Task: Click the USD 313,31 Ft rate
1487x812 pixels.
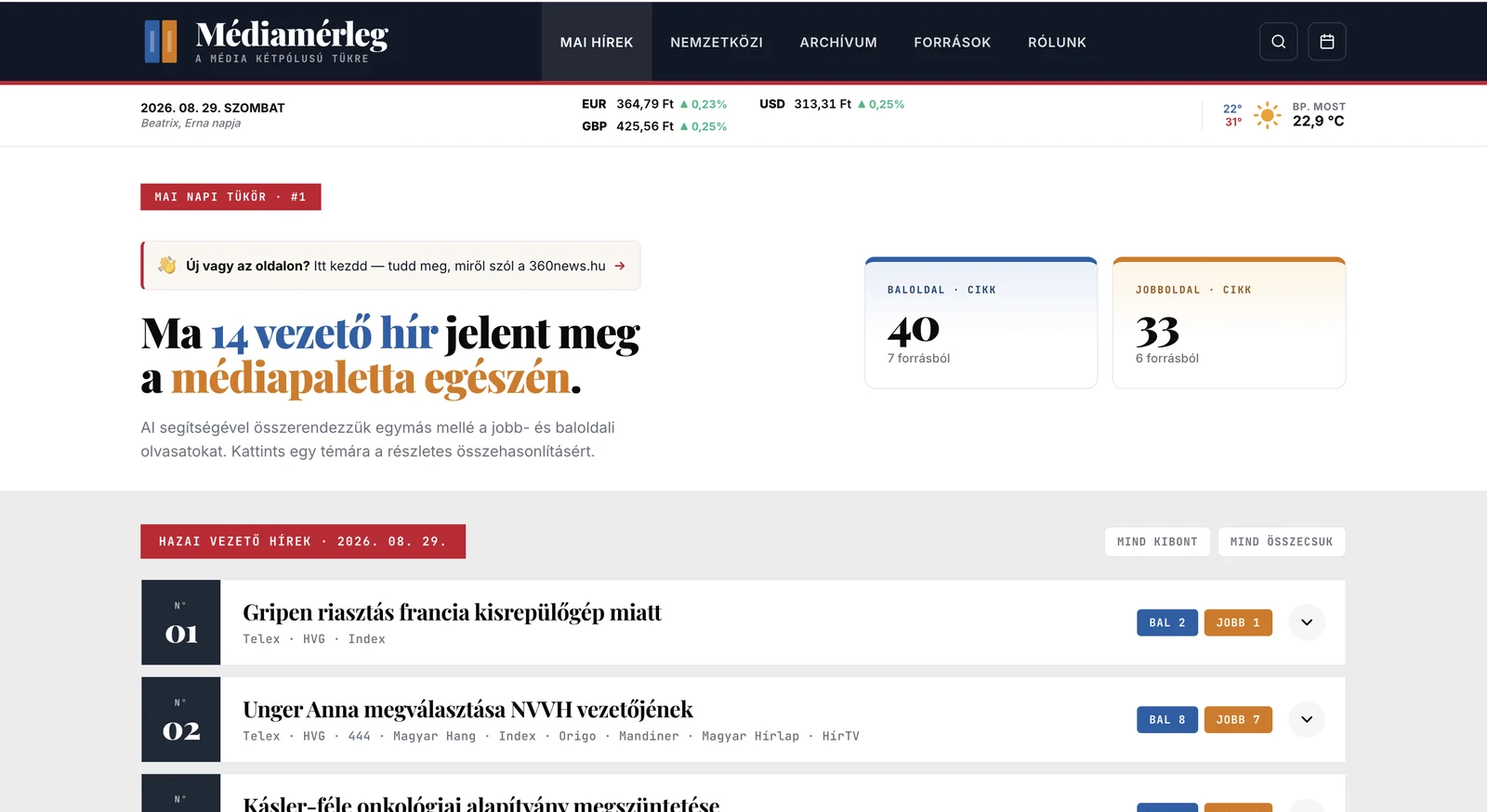Action: 832,104
